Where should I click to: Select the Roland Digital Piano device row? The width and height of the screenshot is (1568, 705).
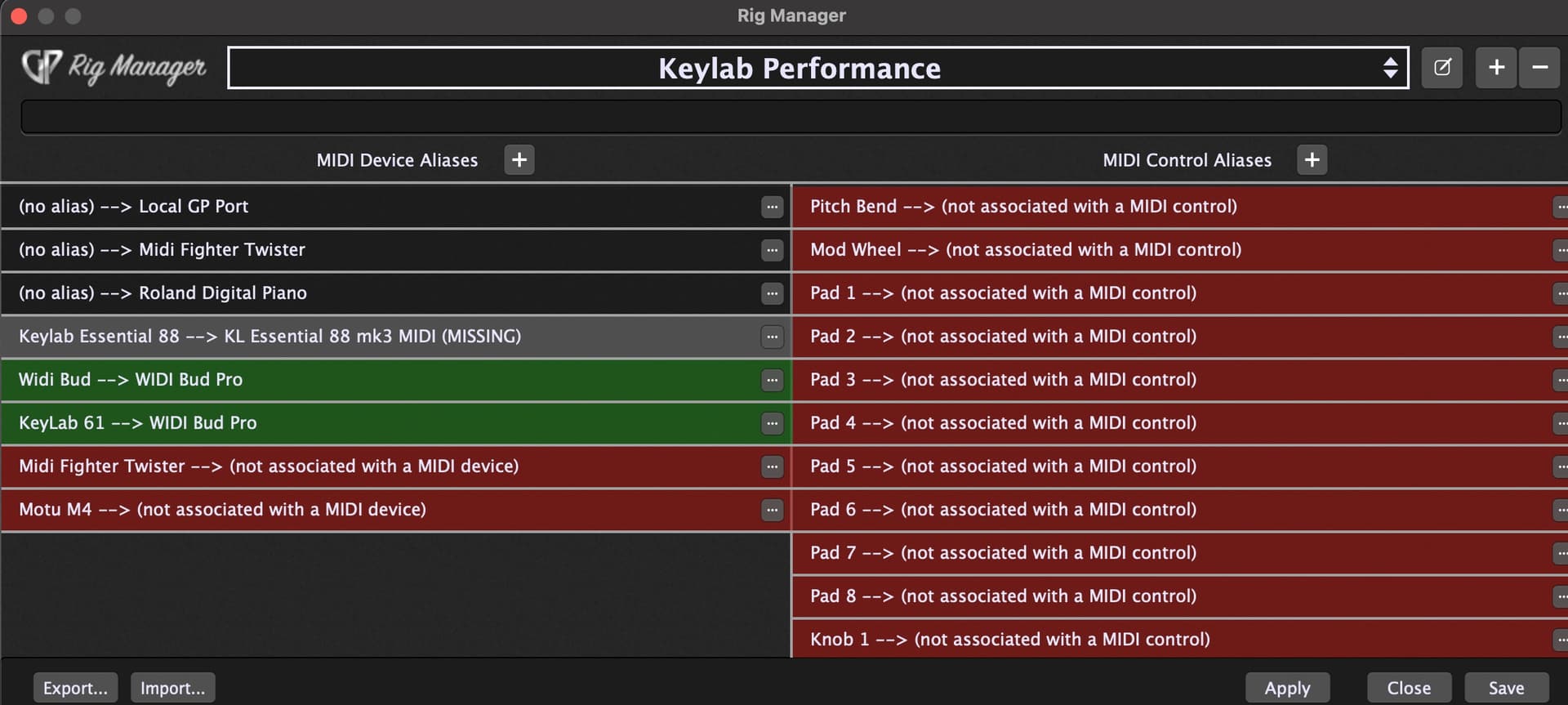pos(395,293)
